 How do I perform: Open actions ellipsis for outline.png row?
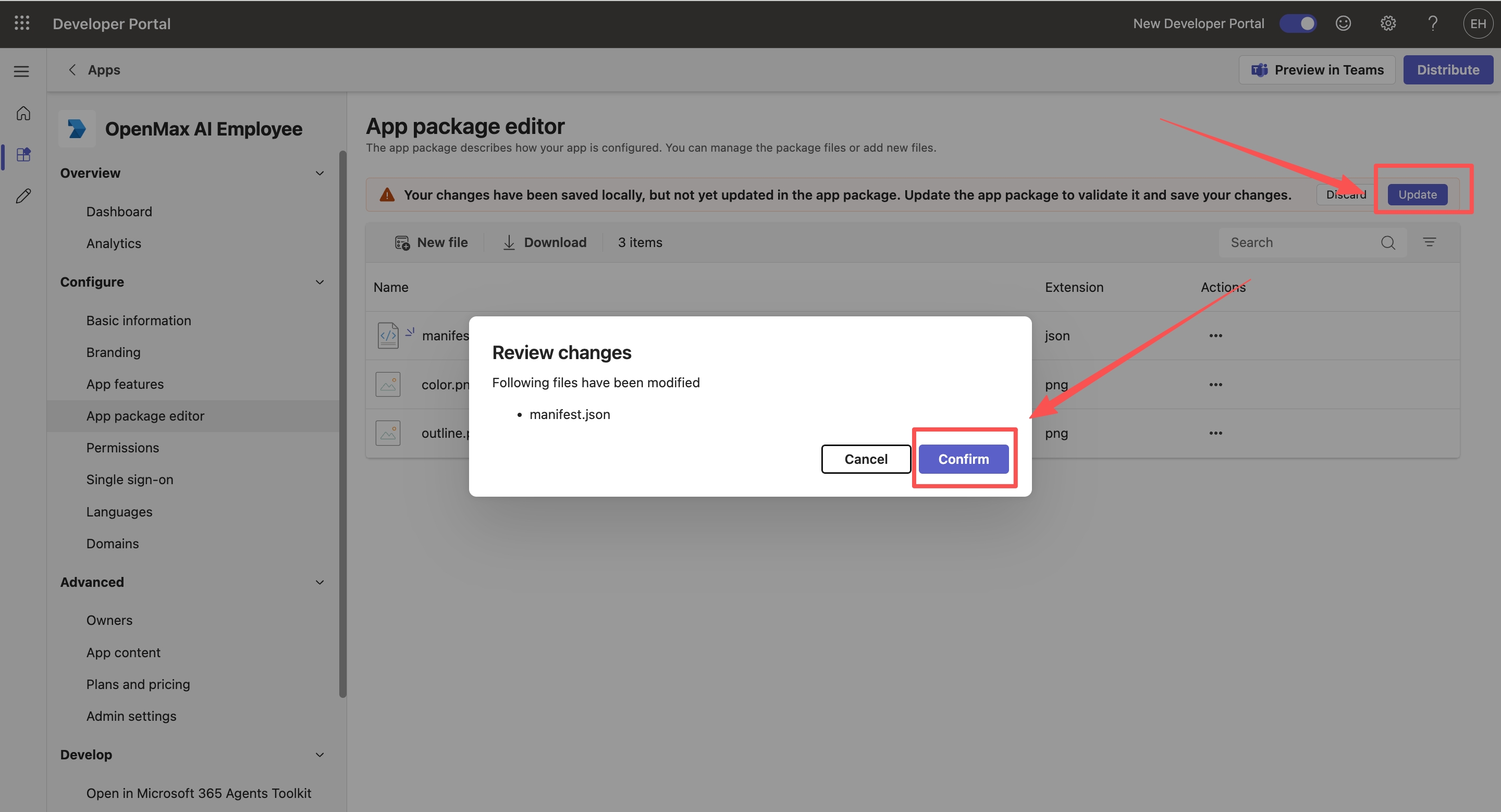(x=1215, y=433)
